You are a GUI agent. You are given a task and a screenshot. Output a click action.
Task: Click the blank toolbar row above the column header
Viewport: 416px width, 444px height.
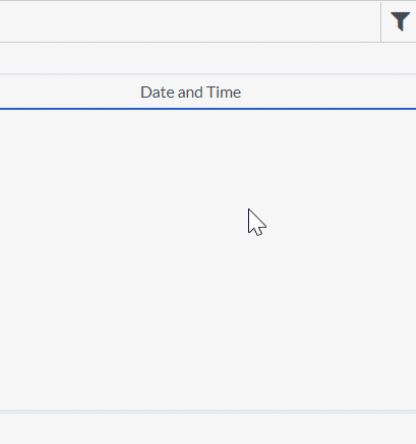208,58
